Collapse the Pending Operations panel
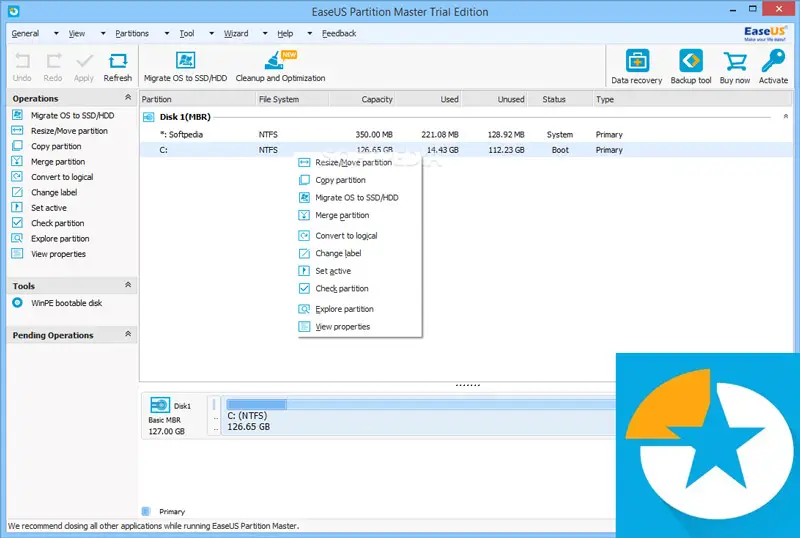Image resolution: width=800 pixels, height=538 pixels. (x=128, y=334)
